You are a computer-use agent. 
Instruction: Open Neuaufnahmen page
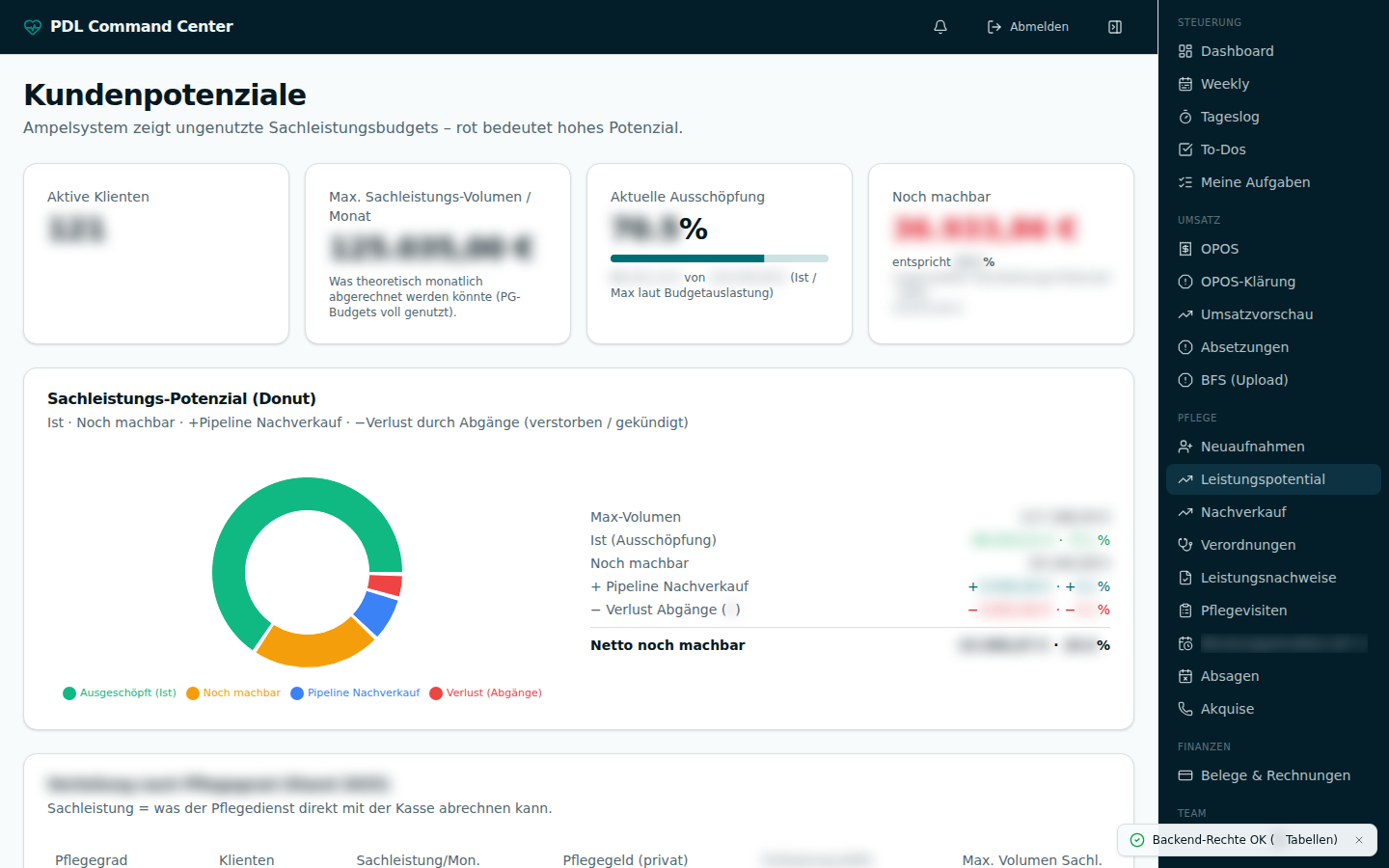pyautogui.click(x=1273, y=447)
